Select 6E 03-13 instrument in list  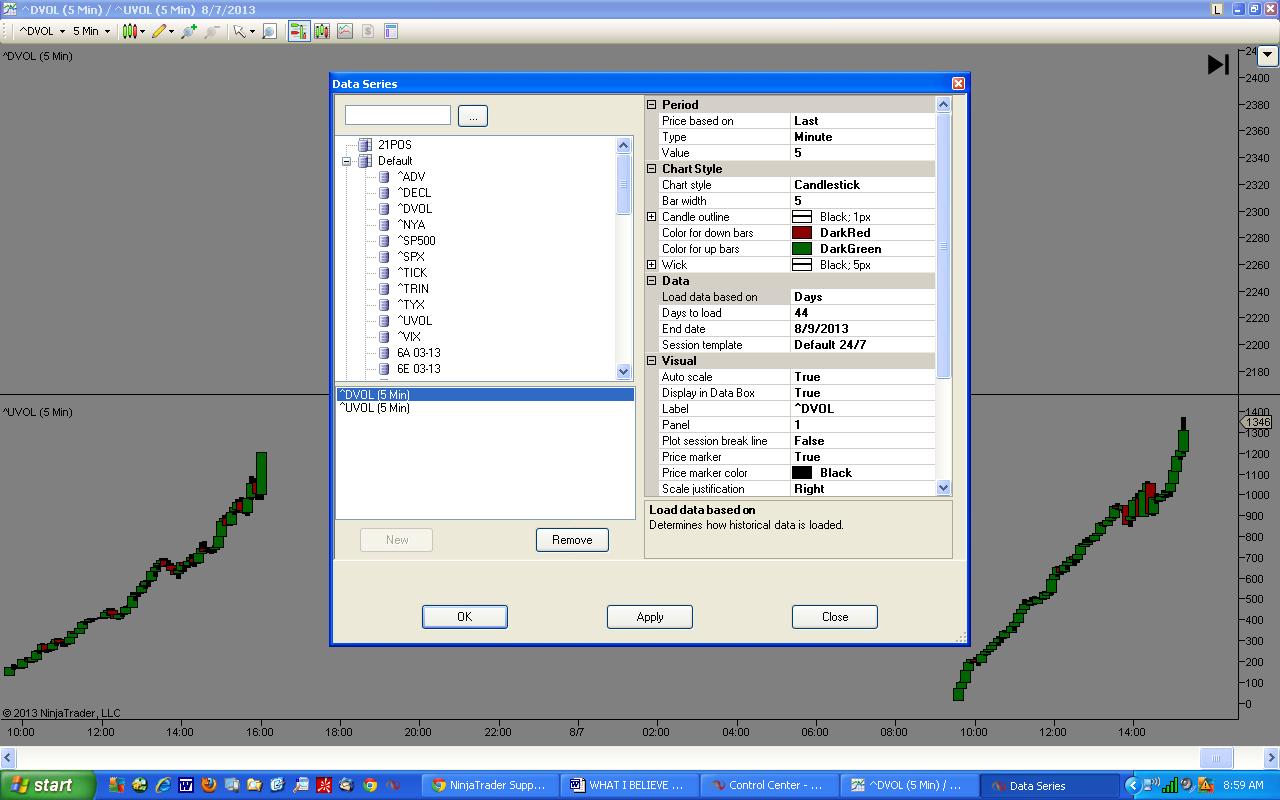[418, 369]
